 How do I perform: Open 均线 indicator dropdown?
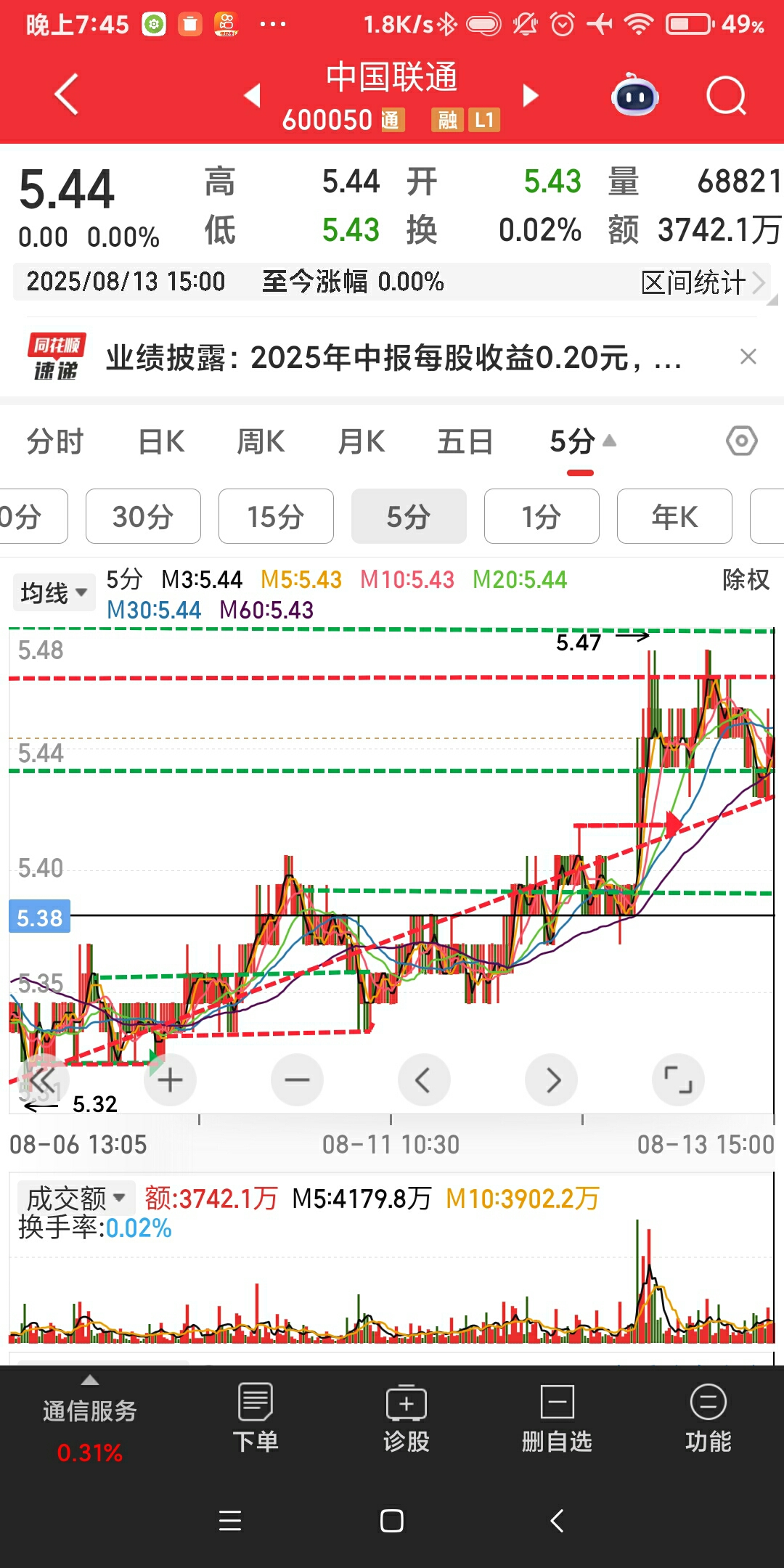54,592
